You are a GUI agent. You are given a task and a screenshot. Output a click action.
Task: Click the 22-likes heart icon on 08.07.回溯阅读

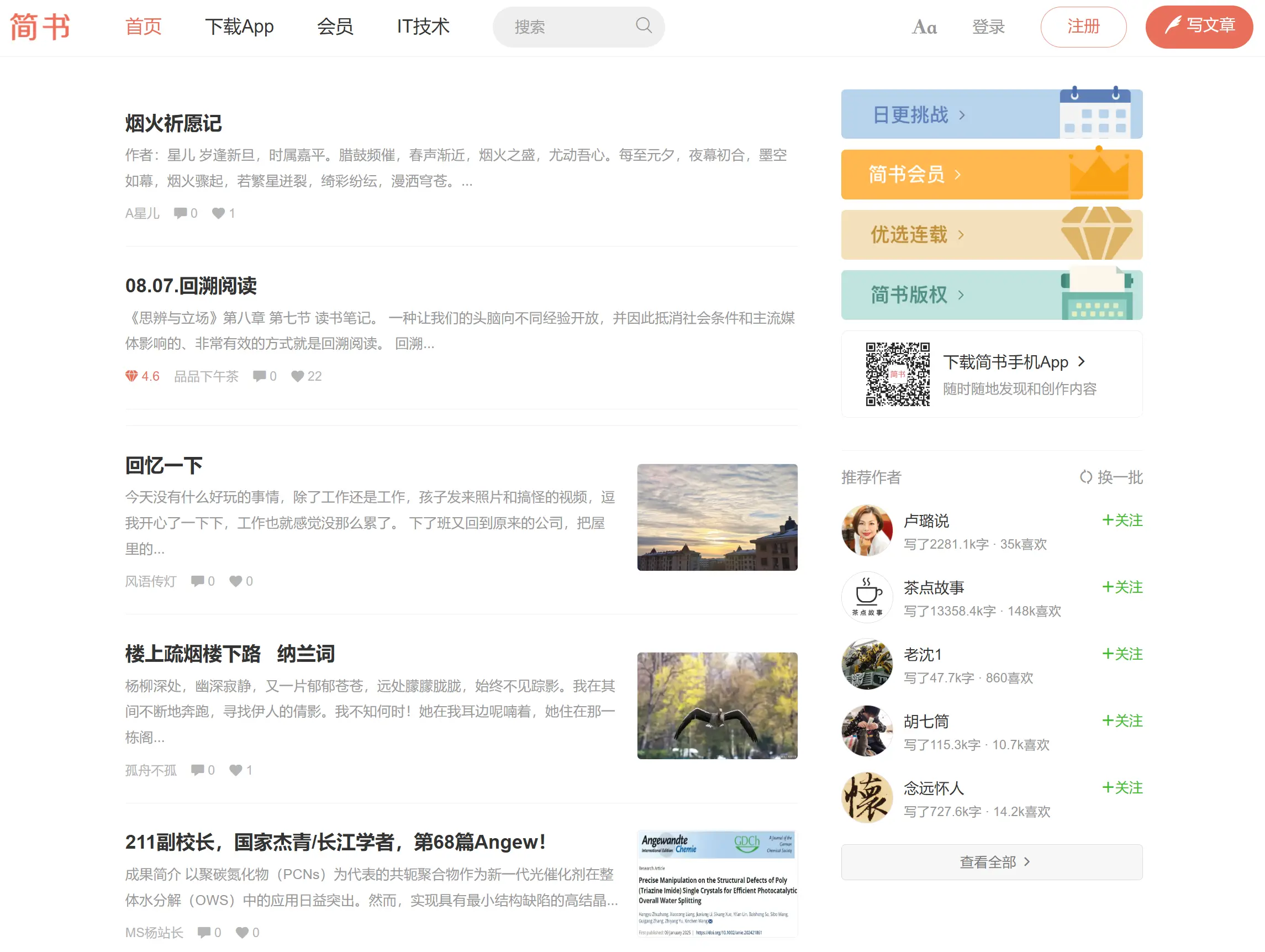click(297, 376)
